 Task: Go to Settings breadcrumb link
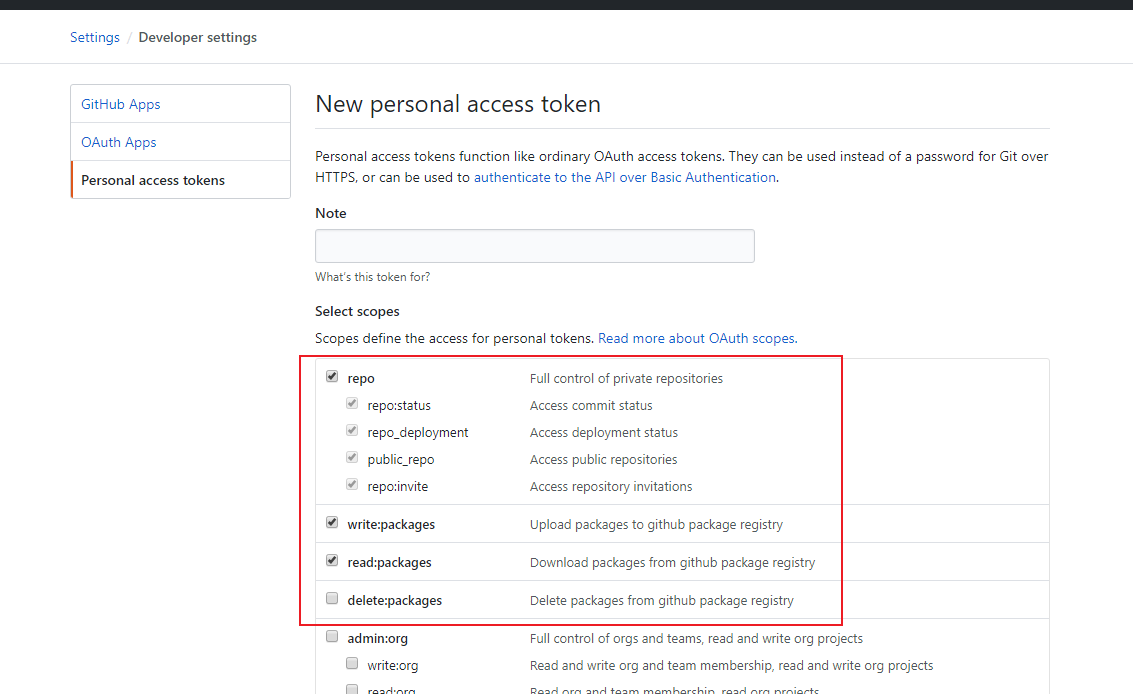95,37
